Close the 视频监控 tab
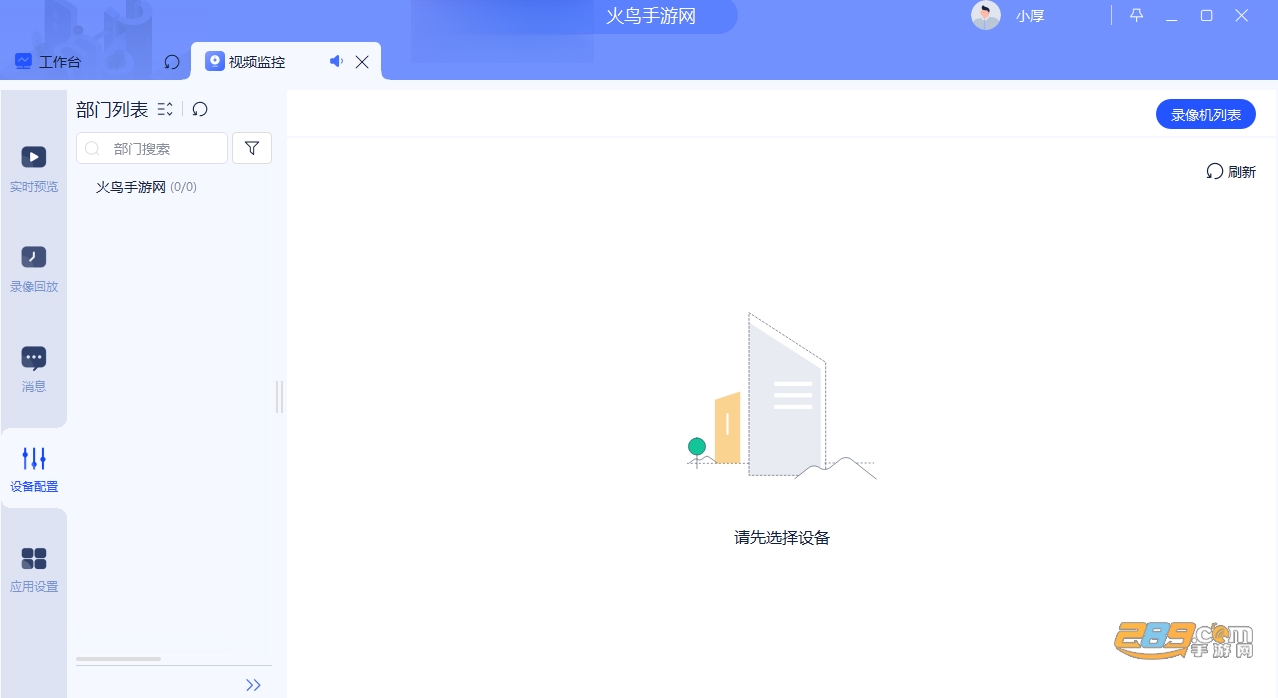Image resolution: width=1278 pixels, height=698 pixels. tap(362, 62)
